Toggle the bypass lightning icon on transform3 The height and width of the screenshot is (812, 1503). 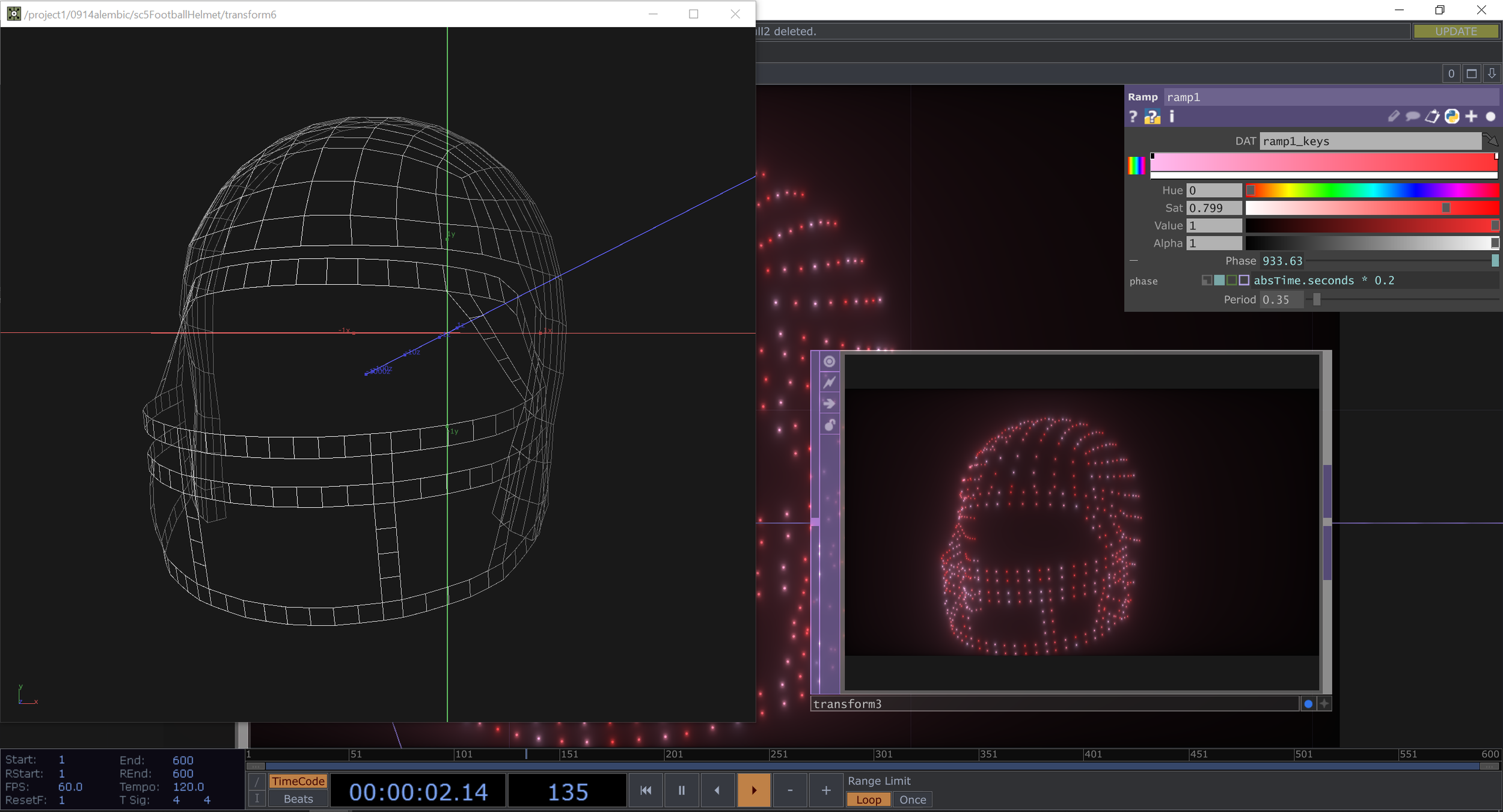(x=829, y=382)
